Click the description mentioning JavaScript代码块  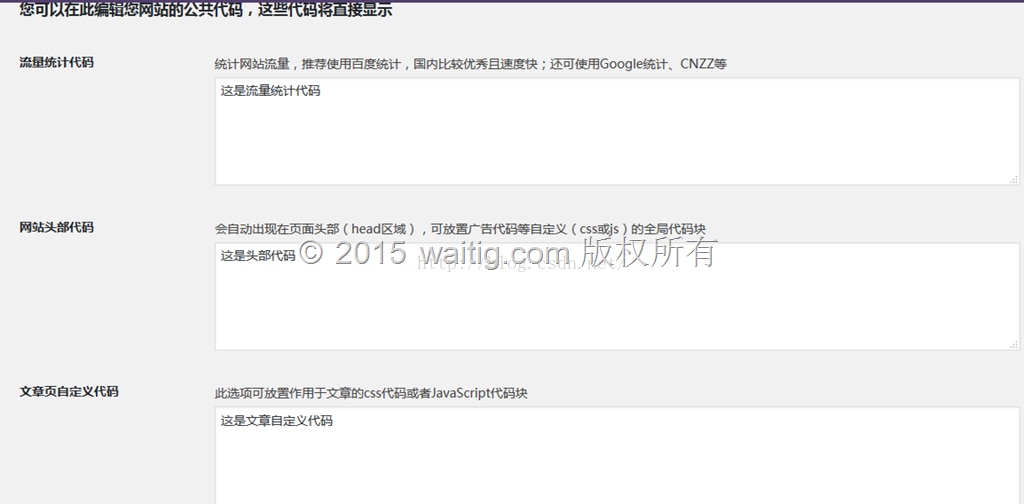[x=371, y=394]
